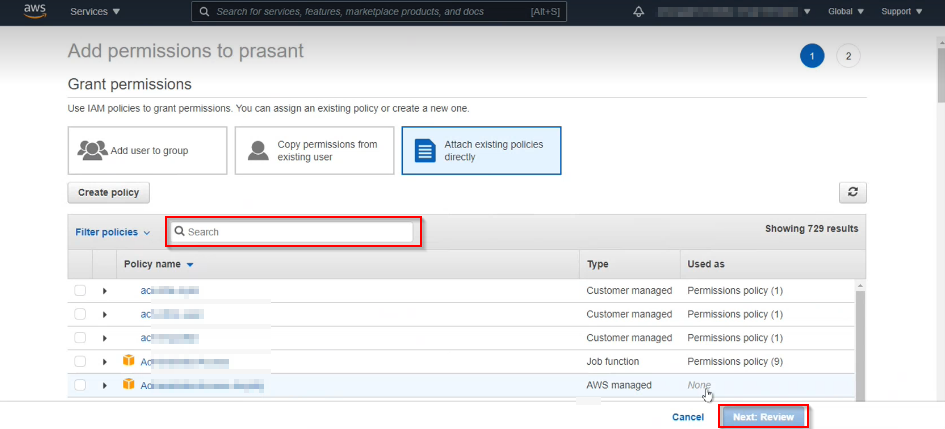This screenshot has width=945, height=429.
Task: Expand the Job function policy row
Action: coord(104,362)
